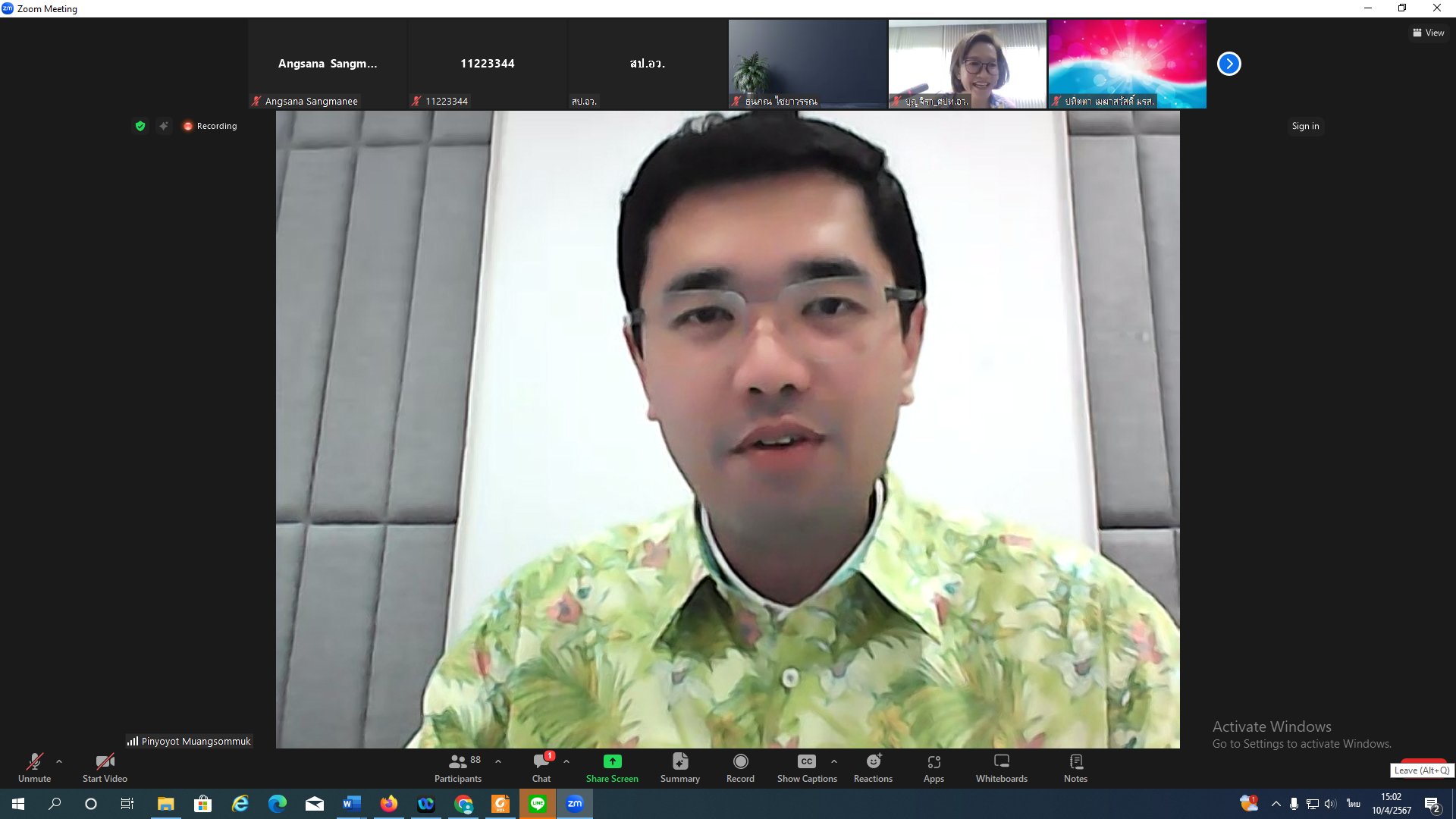Image resolution: width=1456 pixels, height=819 pixels.
Task: Open Cortana circle on taskbar
Action: pos(91,804)
